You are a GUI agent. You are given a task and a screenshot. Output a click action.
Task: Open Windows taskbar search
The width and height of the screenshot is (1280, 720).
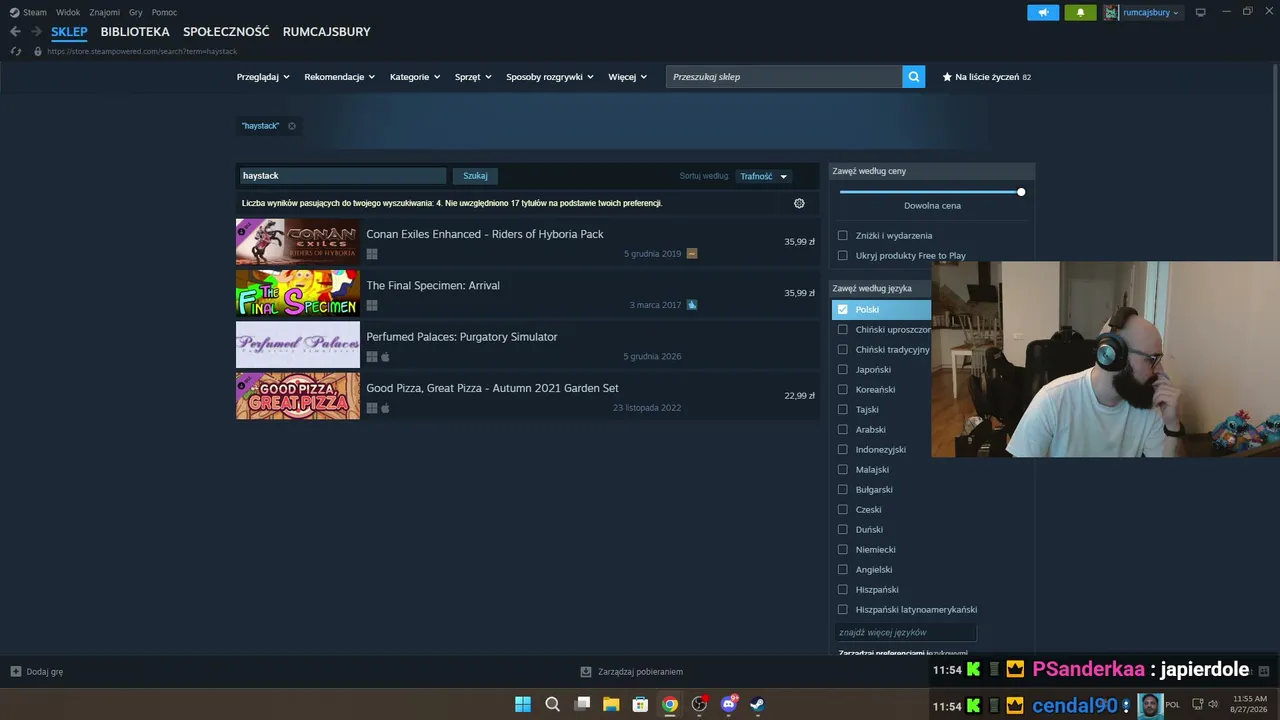(x=552, y=704)
